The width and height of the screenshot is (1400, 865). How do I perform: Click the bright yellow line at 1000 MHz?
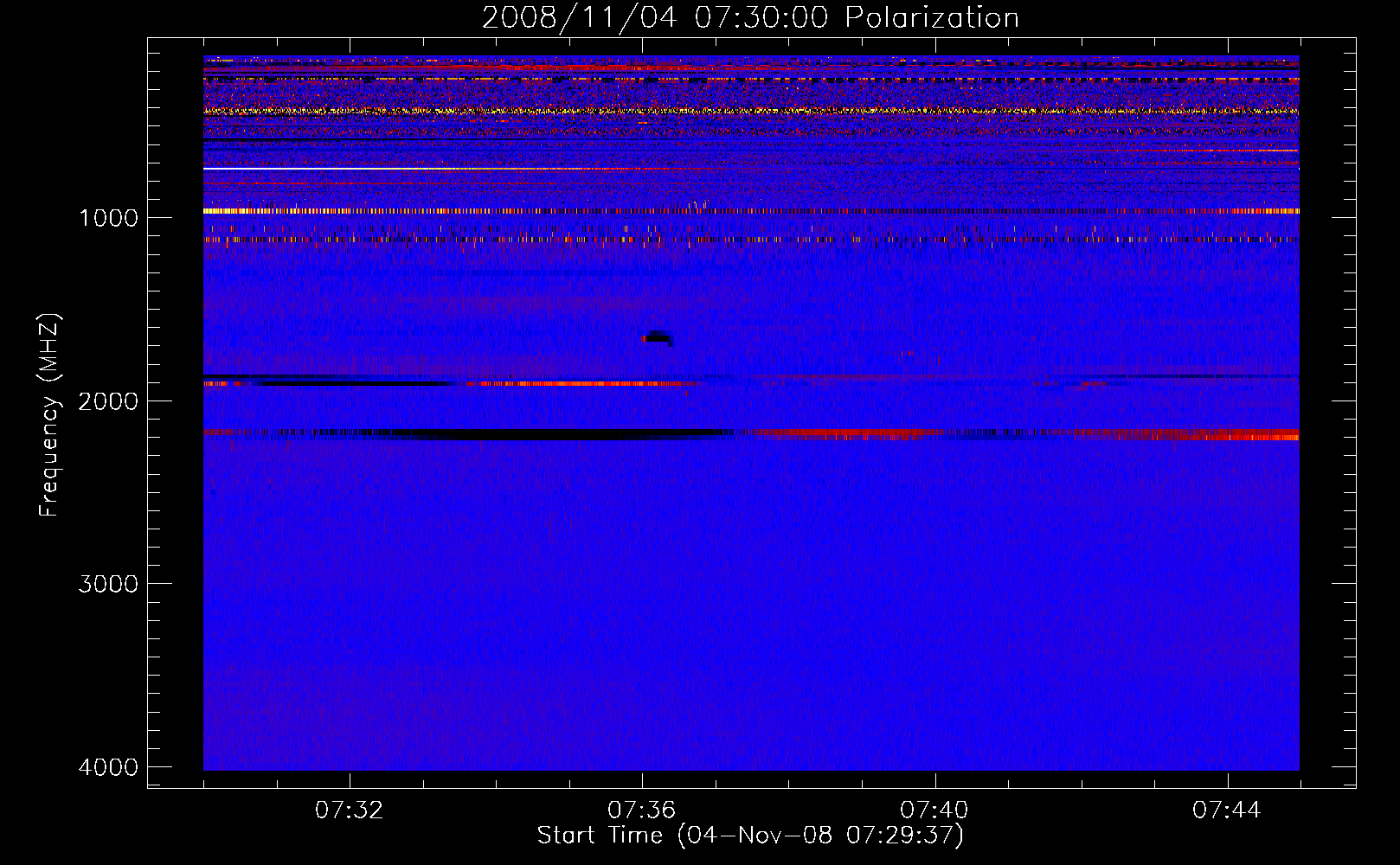[x=751, y=211]
